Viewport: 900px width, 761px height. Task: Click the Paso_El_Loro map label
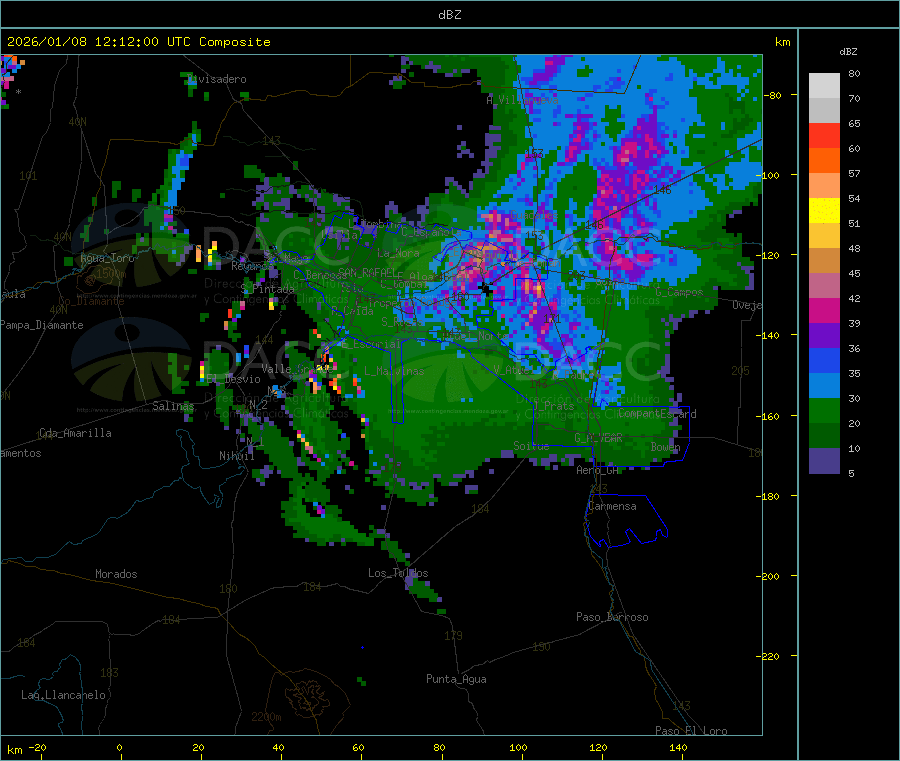(691, 731)
